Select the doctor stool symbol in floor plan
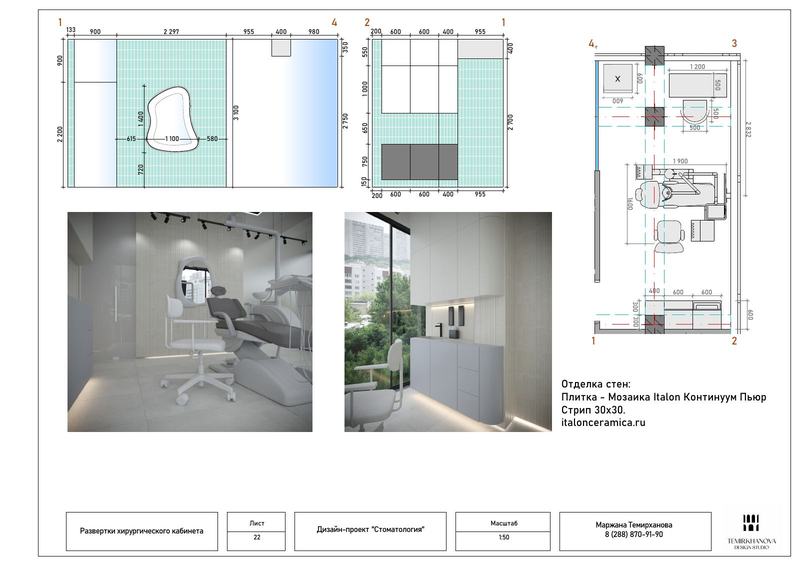 tap(669, 236)
